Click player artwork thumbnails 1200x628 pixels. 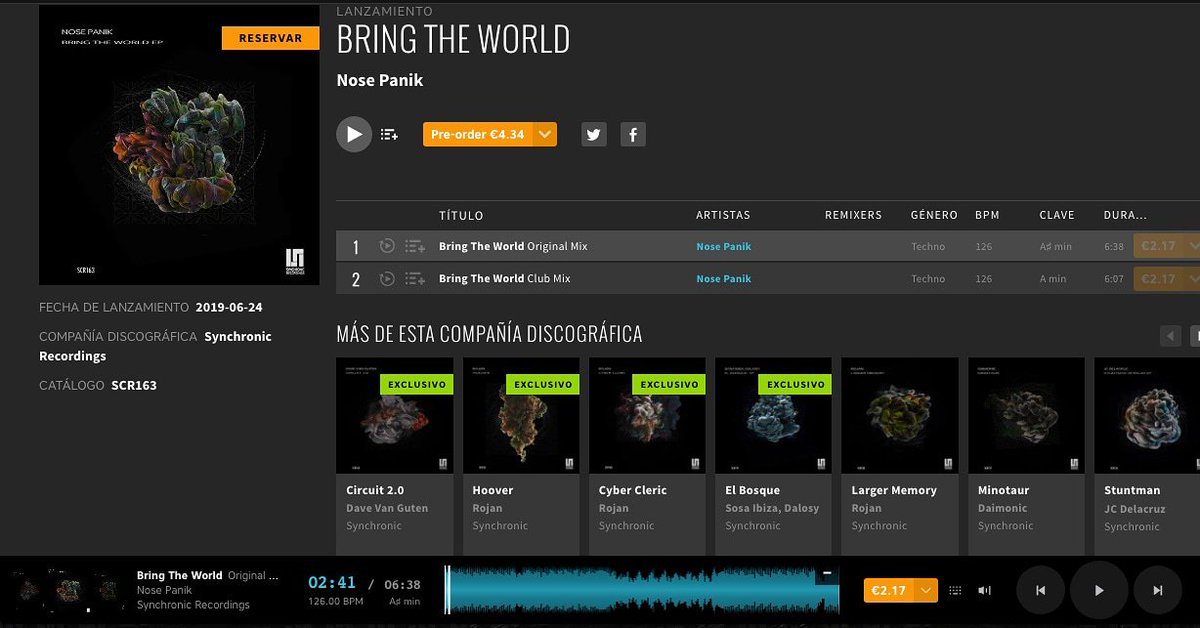(67, 590)
